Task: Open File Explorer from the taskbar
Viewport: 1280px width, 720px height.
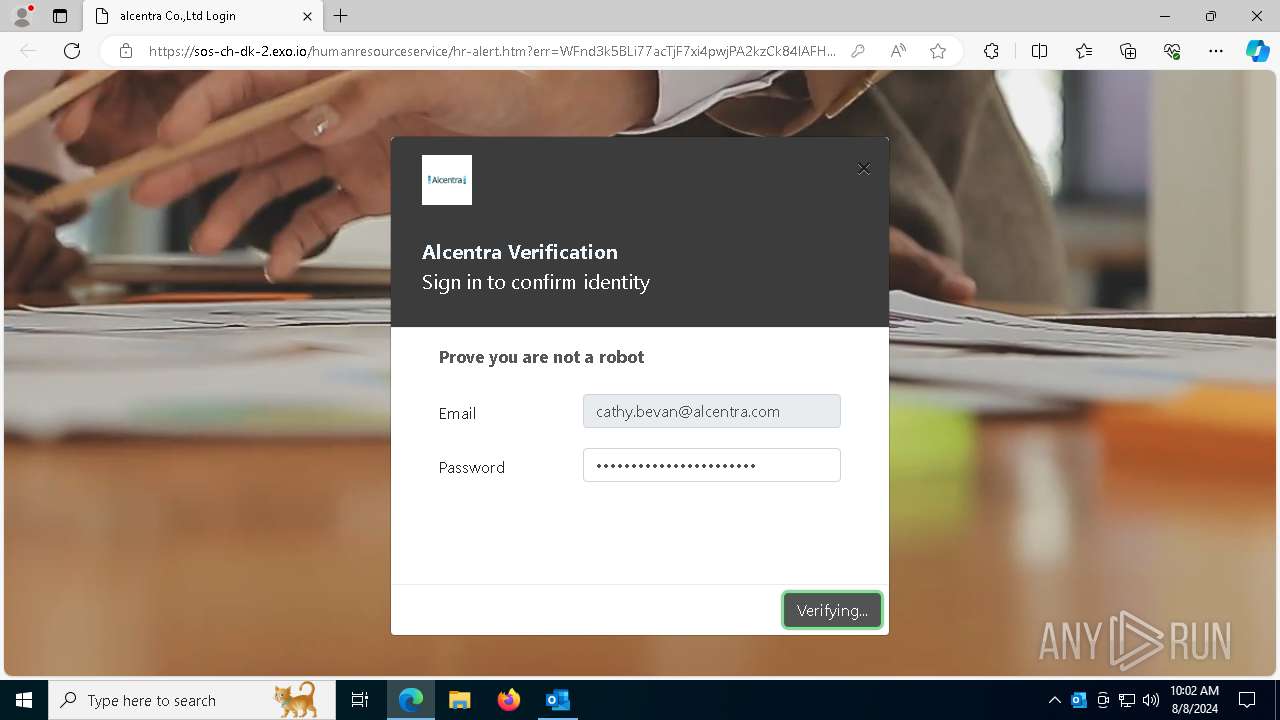Action: click(459, 700)
